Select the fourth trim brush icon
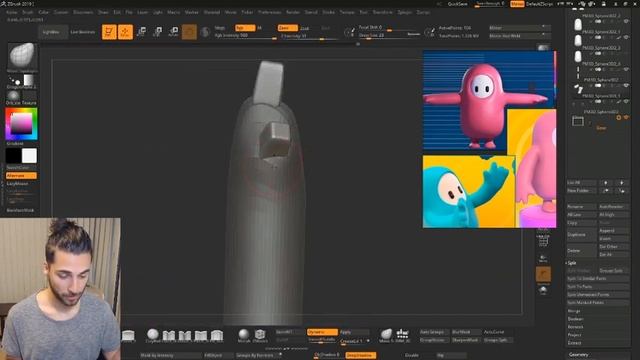 coord(217,336)
